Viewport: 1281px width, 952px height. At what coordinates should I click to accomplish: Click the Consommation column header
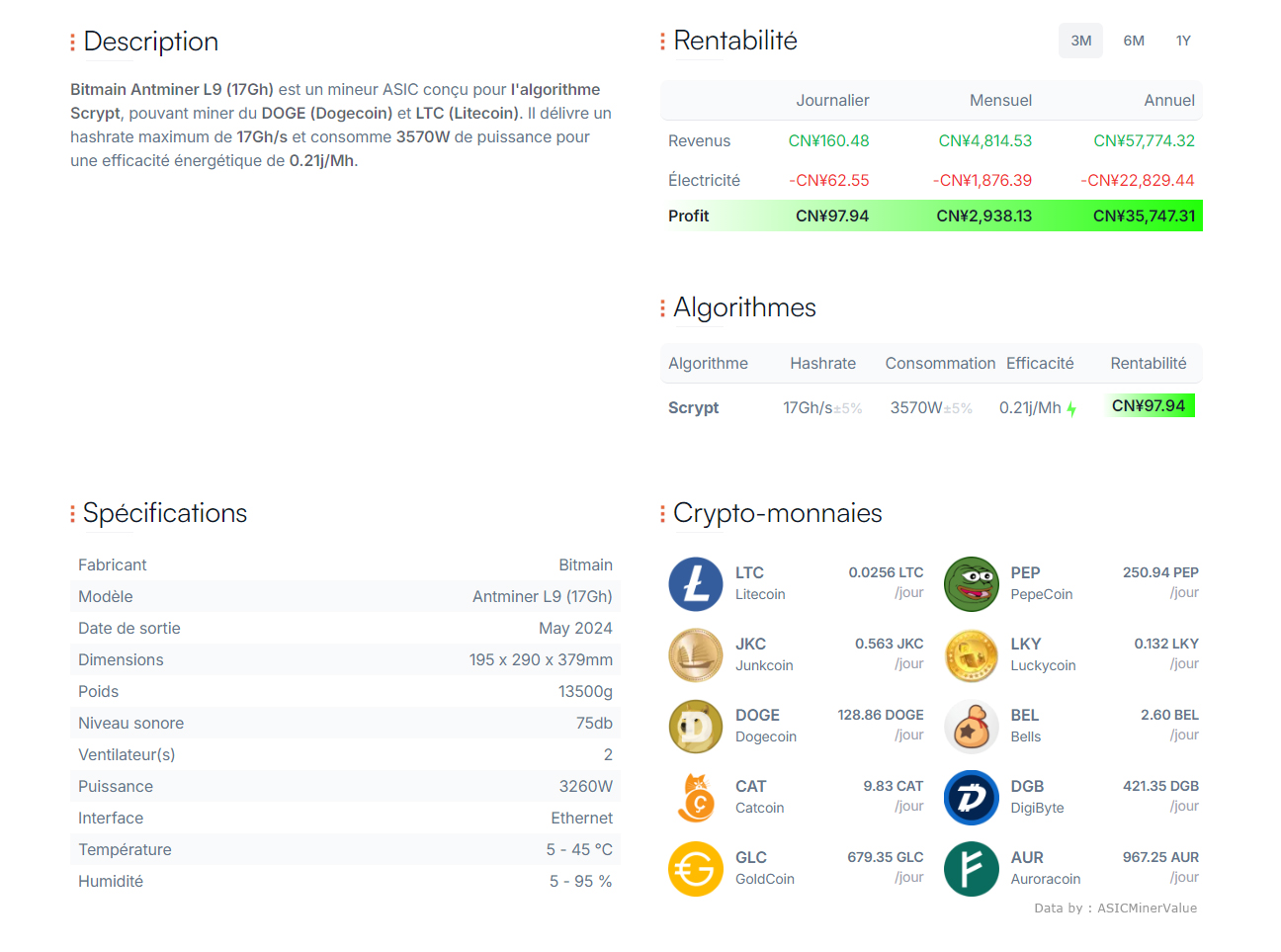pyautogui.click(x=940, y=363)
